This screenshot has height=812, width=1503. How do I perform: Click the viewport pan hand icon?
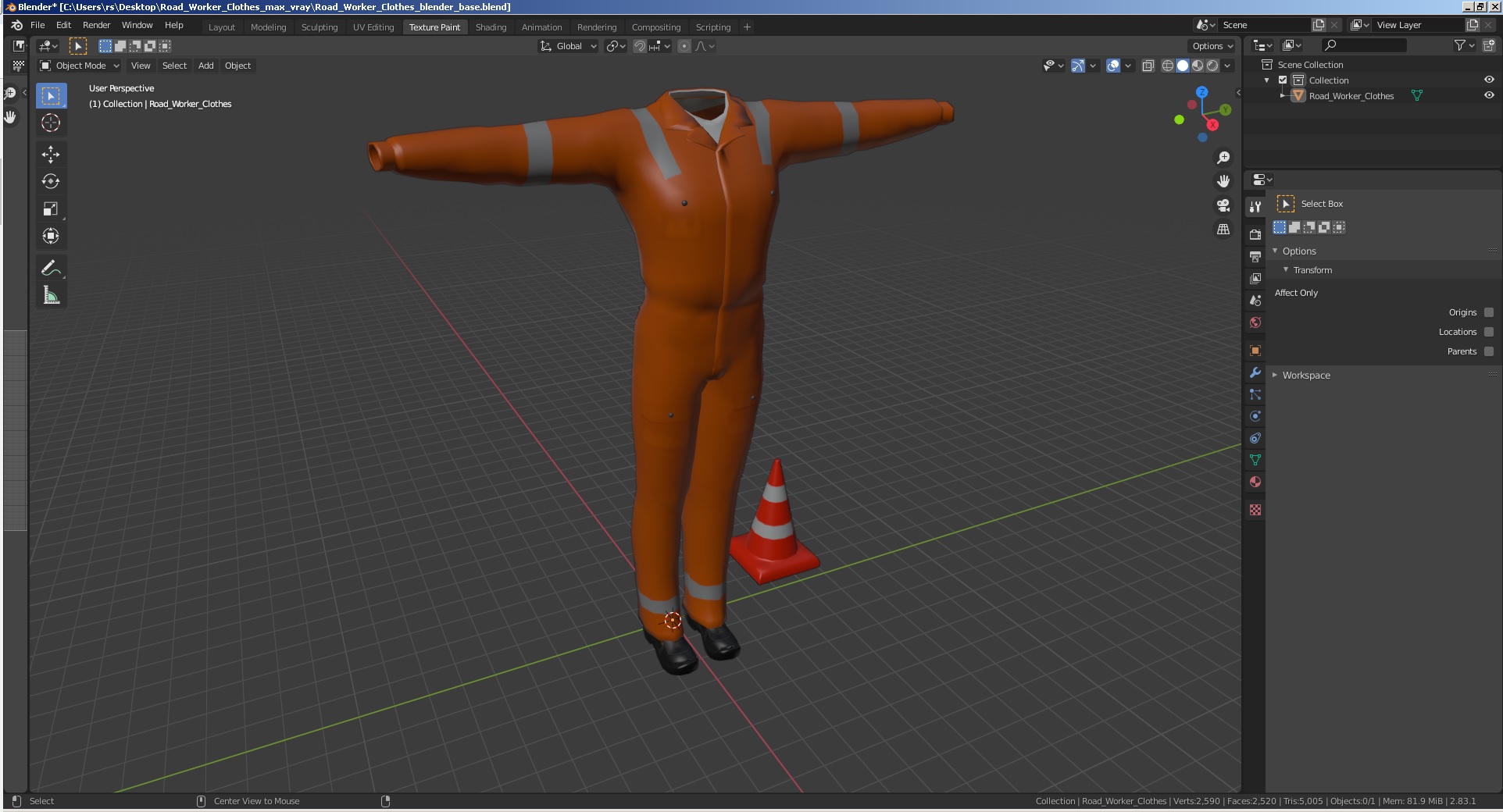(x=1223, y=181)
